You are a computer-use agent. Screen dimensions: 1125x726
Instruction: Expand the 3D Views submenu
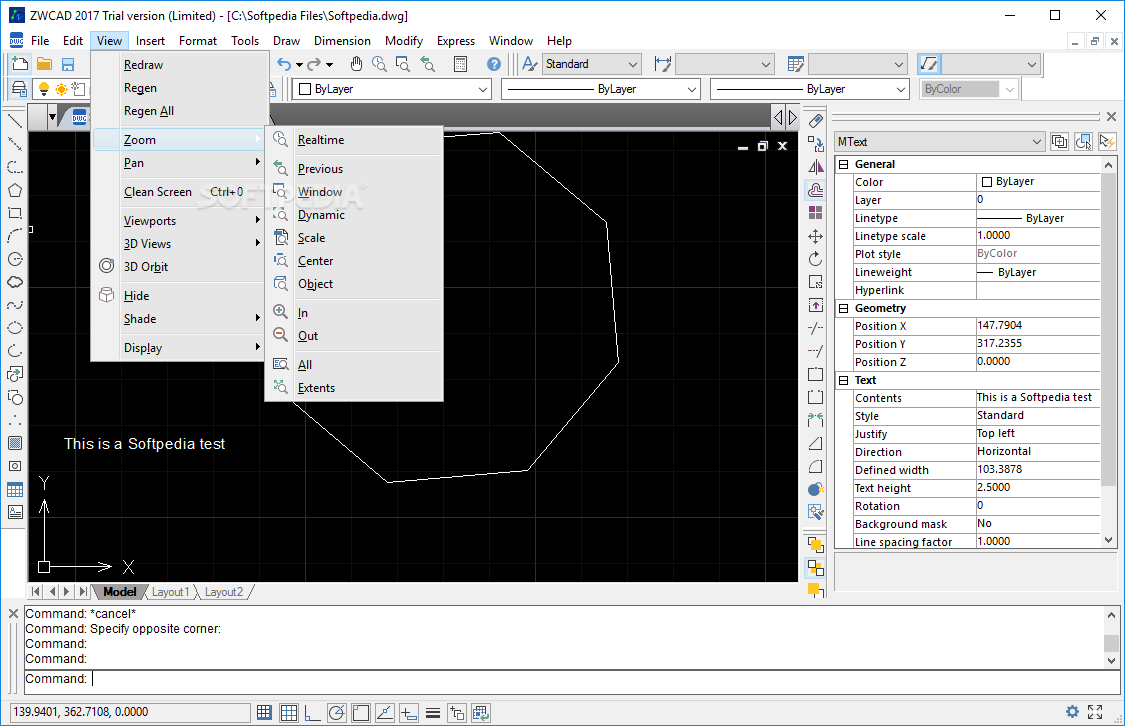click(178, 243)
